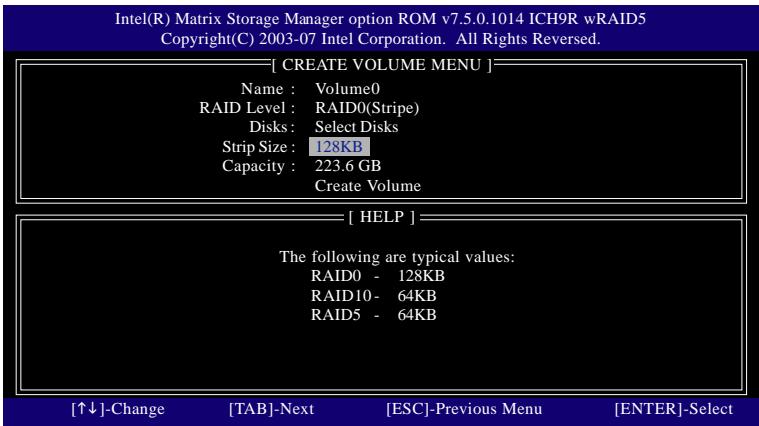The height and width of the screenshot is (426, 759).
Task: Click the Intel Matrix Storage Manager header line
Action: [380, 19]
